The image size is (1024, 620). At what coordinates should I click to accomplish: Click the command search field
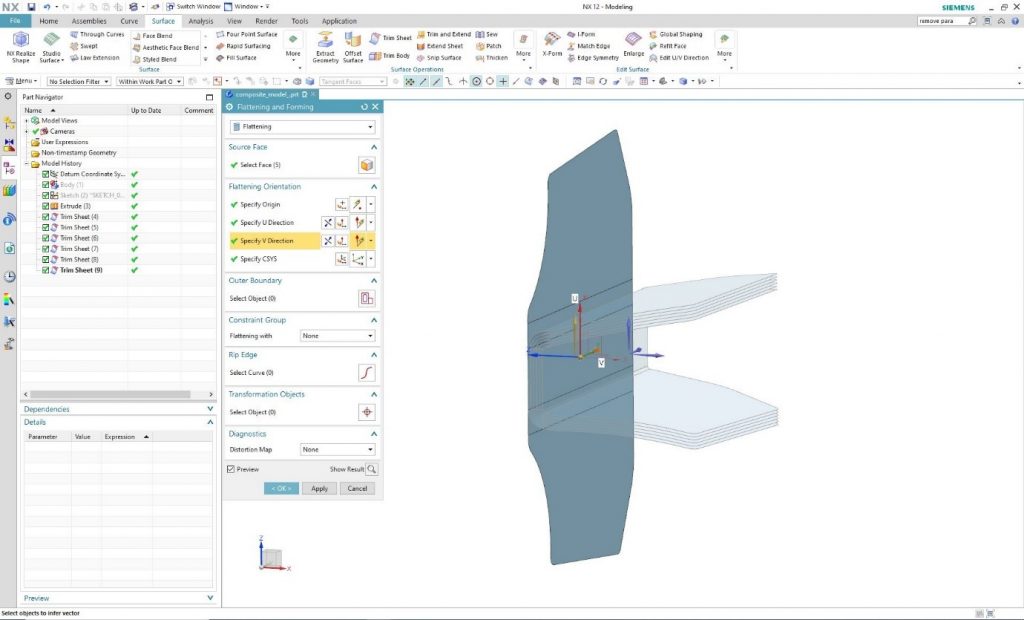click(x=941, y=20)
